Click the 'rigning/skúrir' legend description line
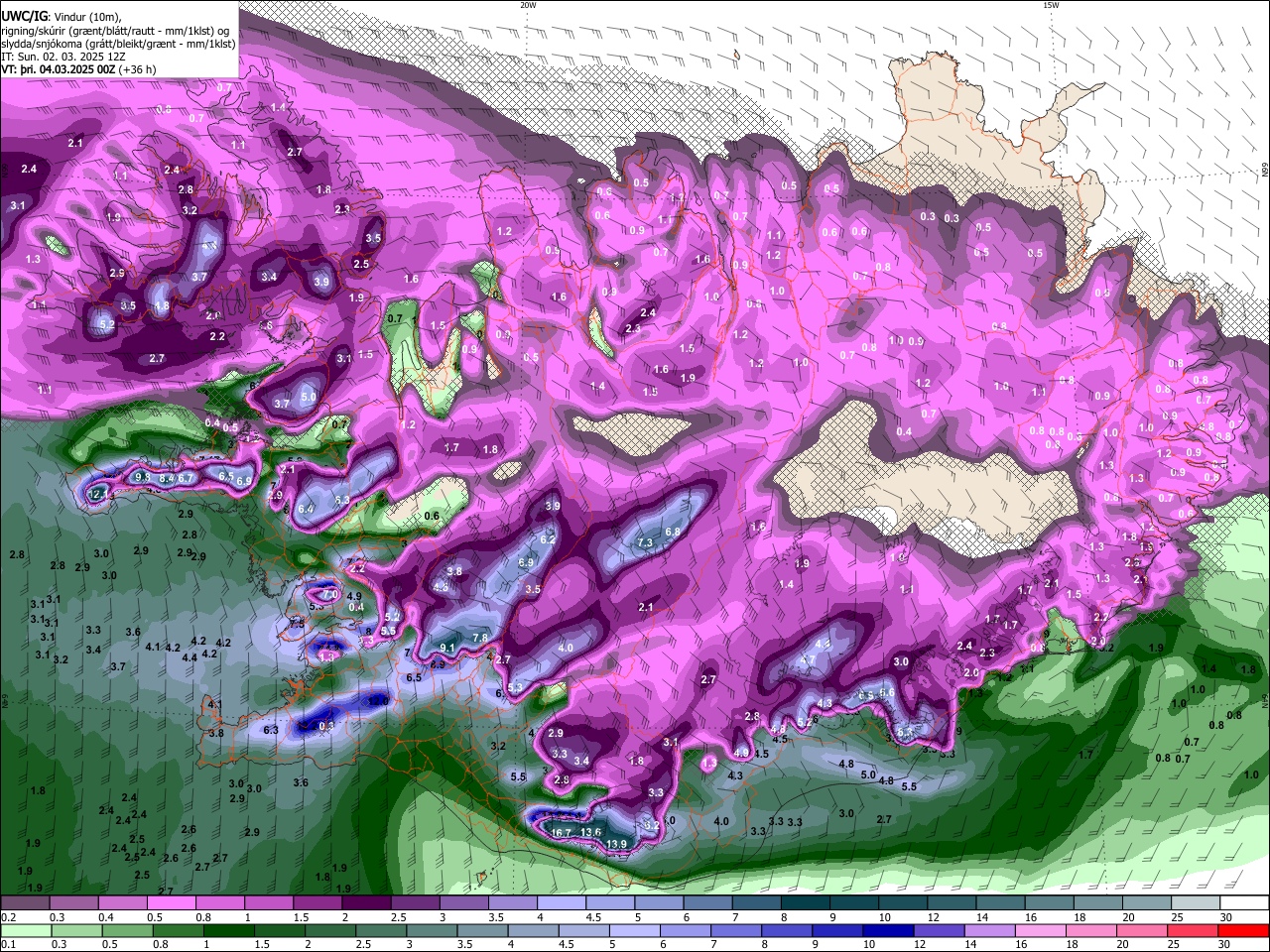The width and height of the screenshot is (1270, 952). [x=115, y=30]
